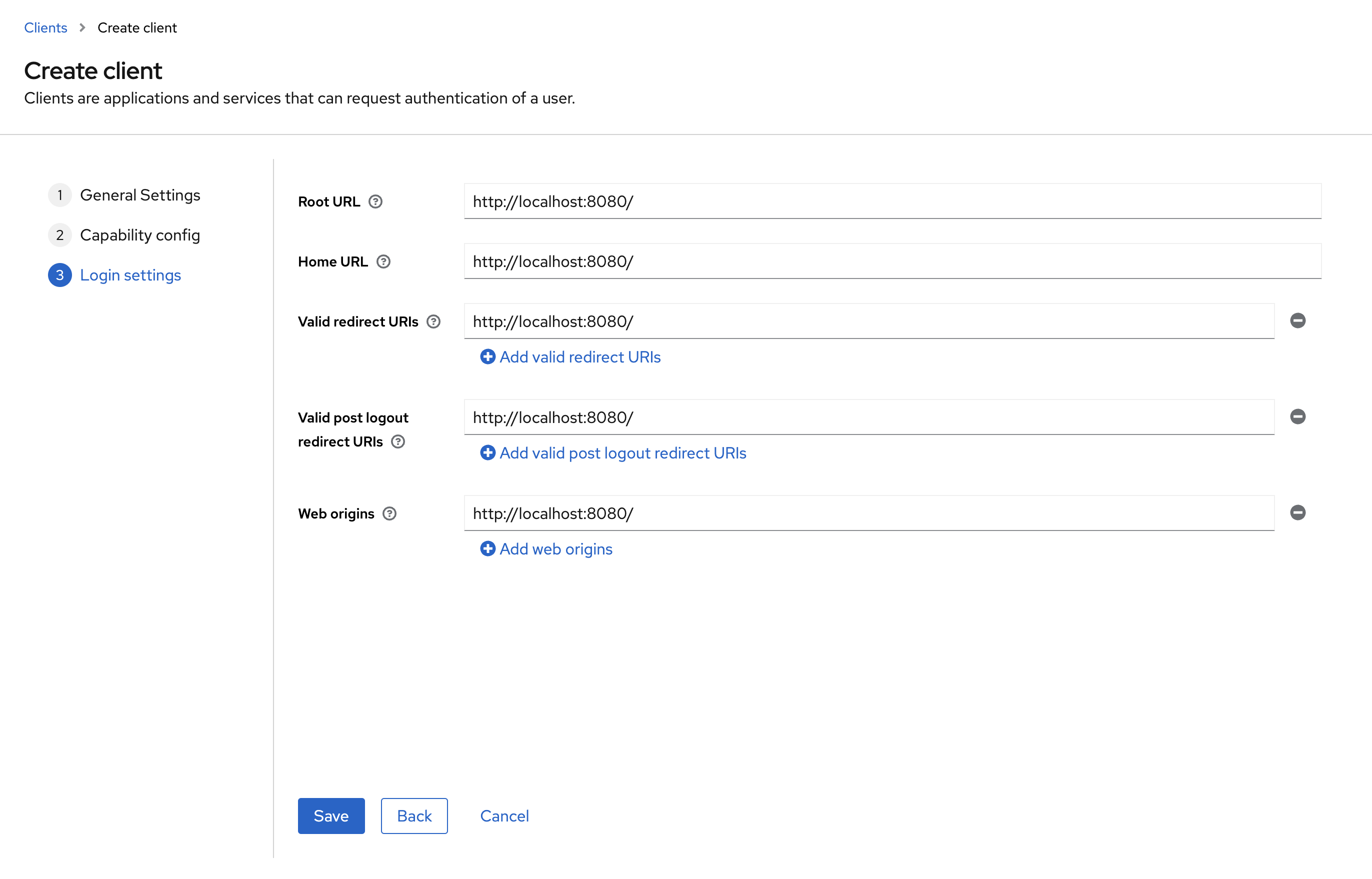The height and width of the screenshot is (879, 1372).
Task: Open the Root URL help icon
Action: 375,201
